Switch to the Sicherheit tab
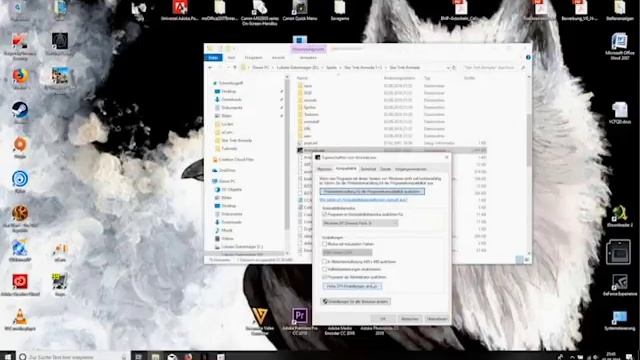 pos(368,169)
